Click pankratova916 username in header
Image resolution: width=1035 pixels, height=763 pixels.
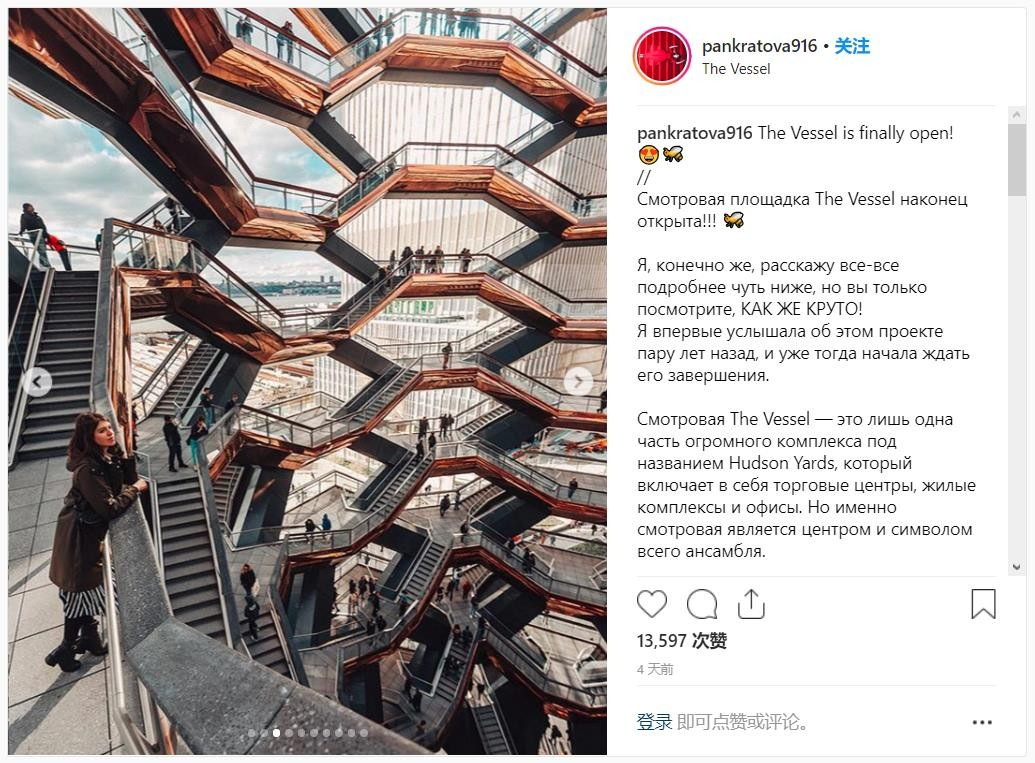click(760, 46)
